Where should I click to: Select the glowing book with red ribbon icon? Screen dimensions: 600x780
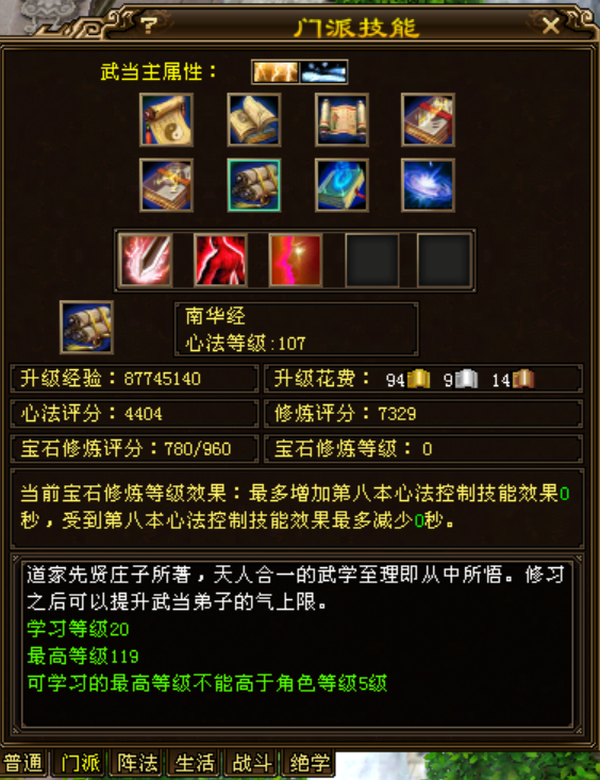[428, 120]
